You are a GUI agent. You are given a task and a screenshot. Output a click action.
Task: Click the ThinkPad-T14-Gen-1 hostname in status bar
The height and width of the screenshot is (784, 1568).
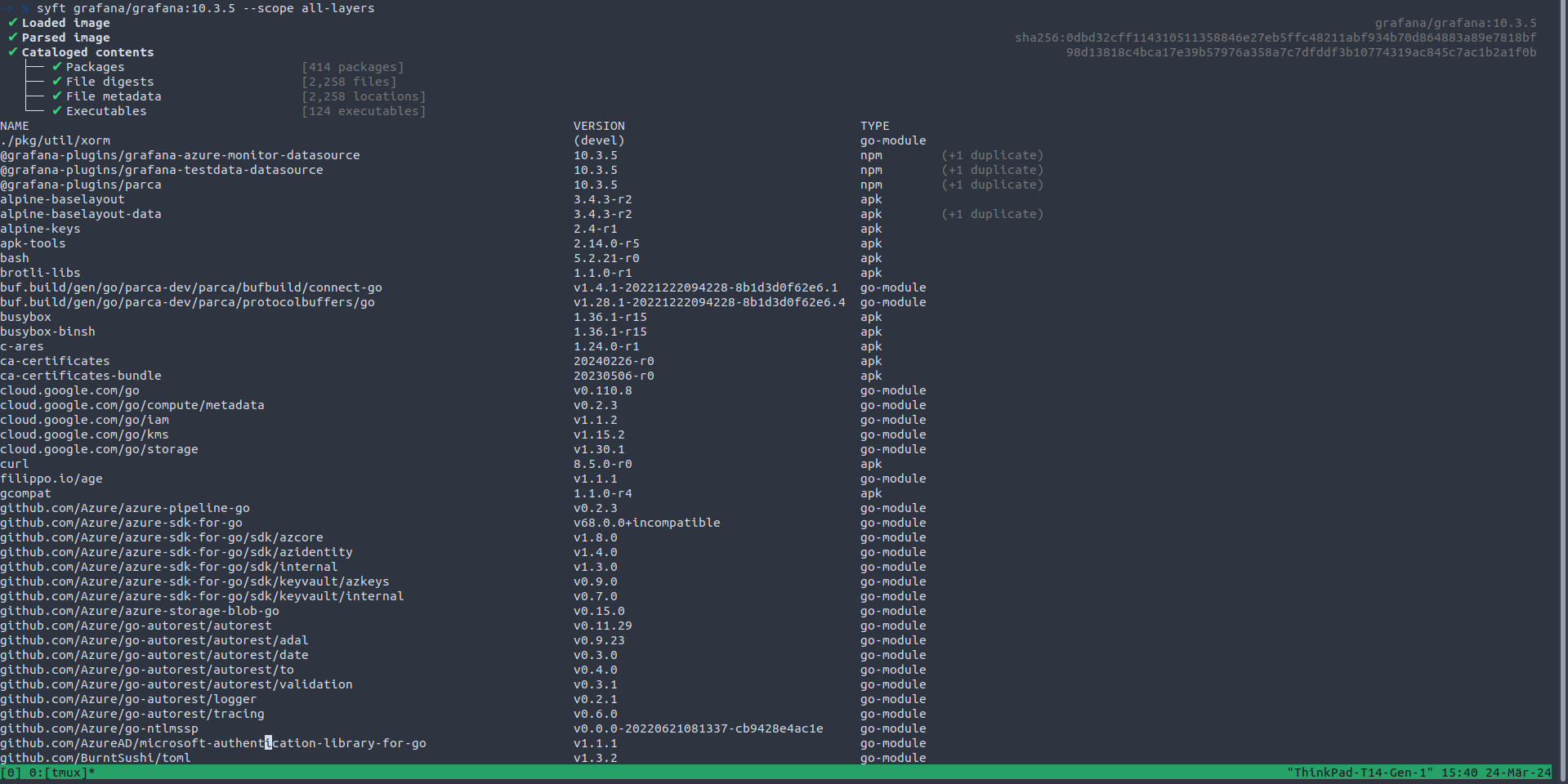(1360, 773)
